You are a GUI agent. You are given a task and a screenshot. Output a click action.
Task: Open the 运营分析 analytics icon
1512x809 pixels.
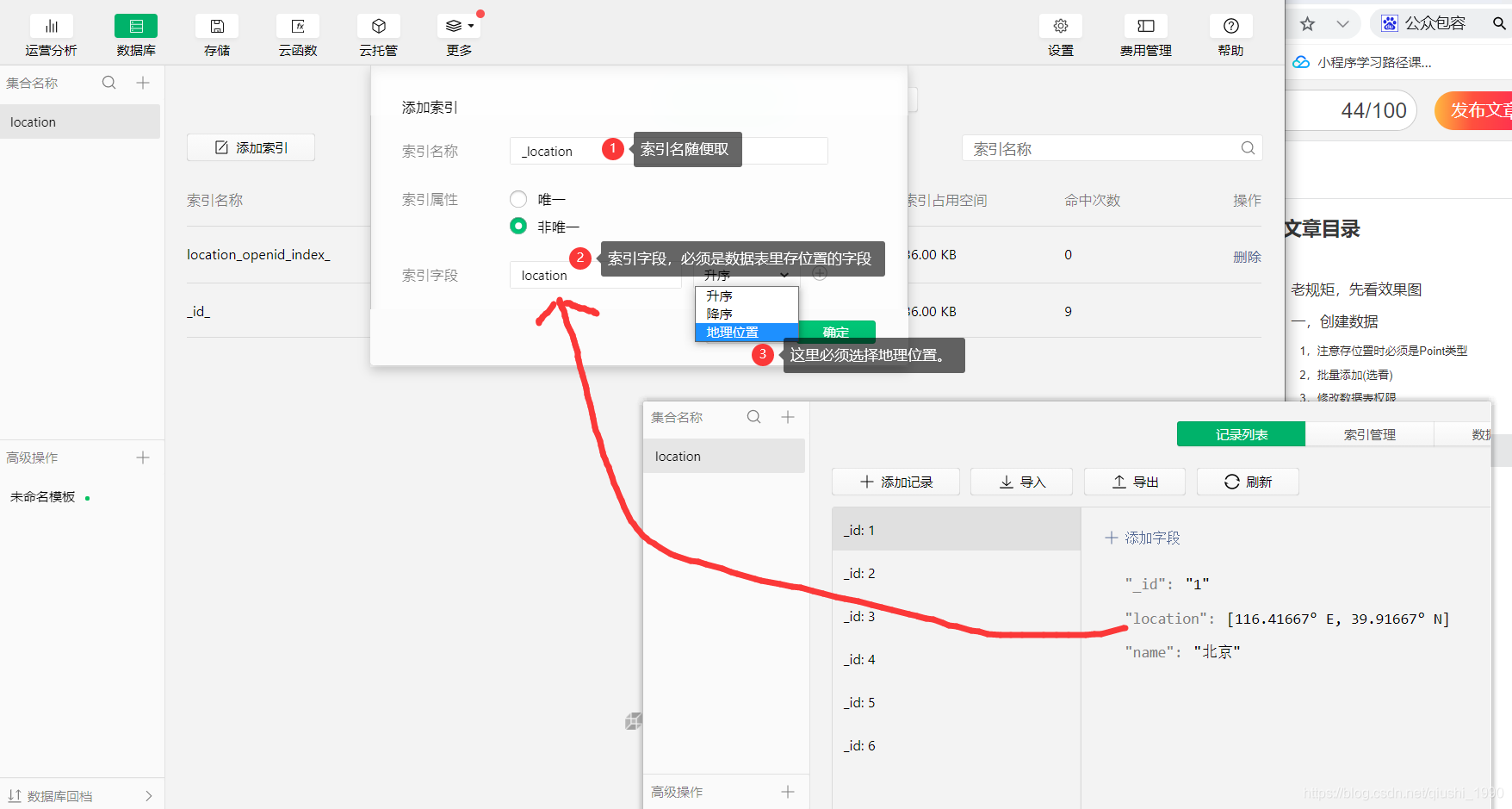click(52, 26)
